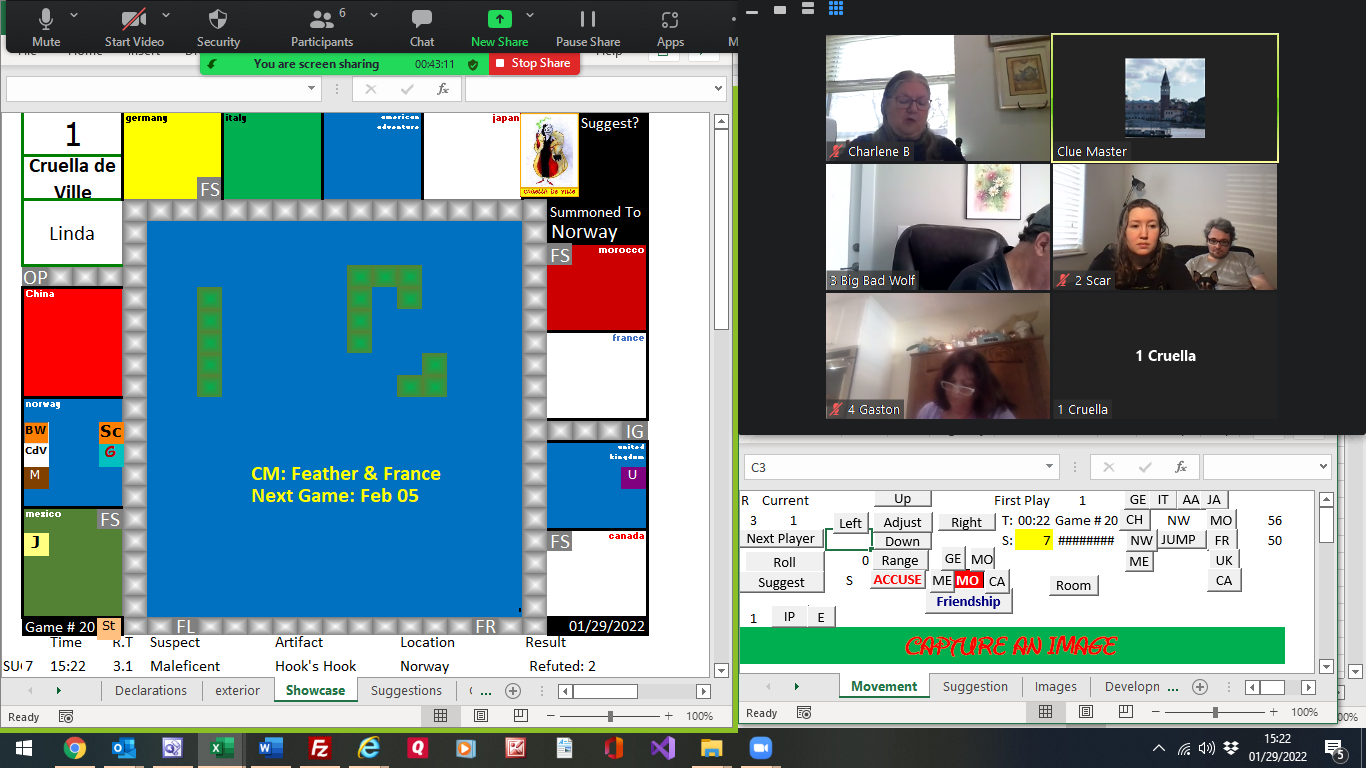This screenshot has width=1366, height=768.
Task: Click the green New Share icon
Action: (500, 19)
